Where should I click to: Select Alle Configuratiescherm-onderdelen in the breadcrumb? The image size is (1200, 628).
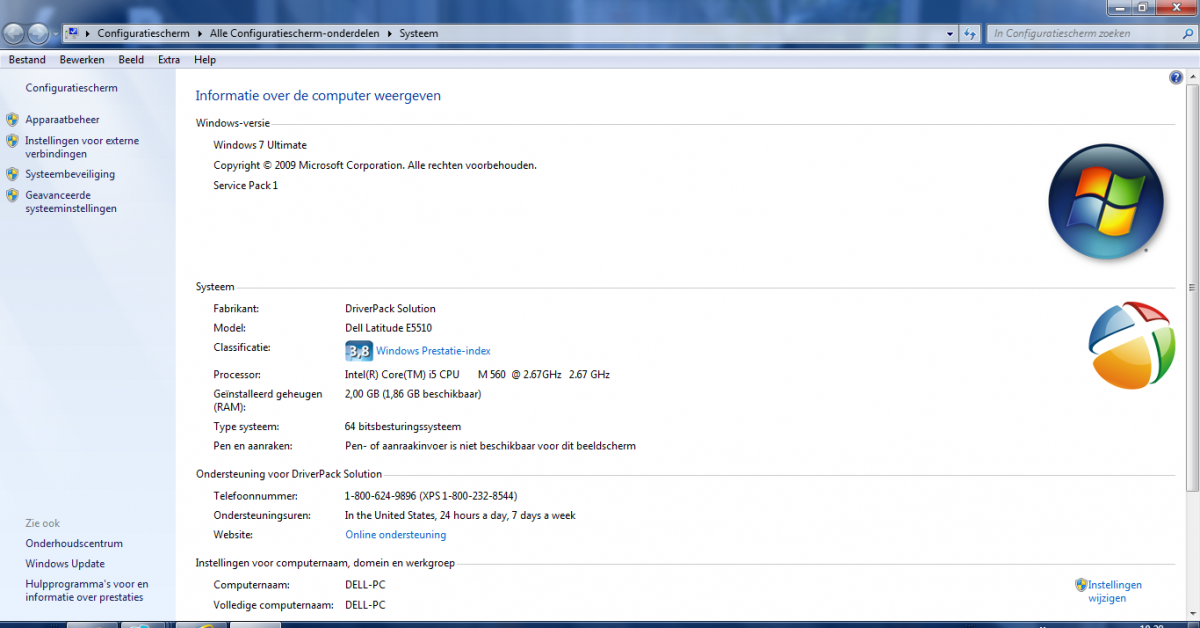point(297,33)
